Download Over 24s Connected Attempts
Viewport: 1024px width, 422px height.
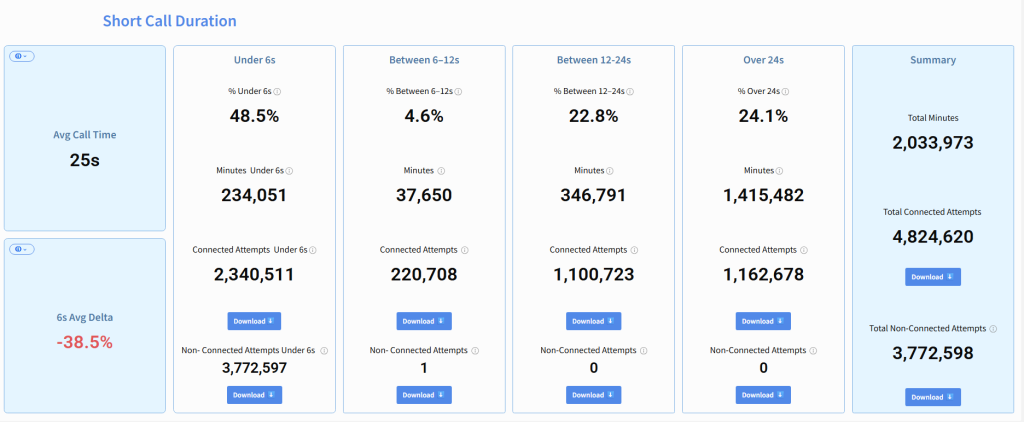763,321
